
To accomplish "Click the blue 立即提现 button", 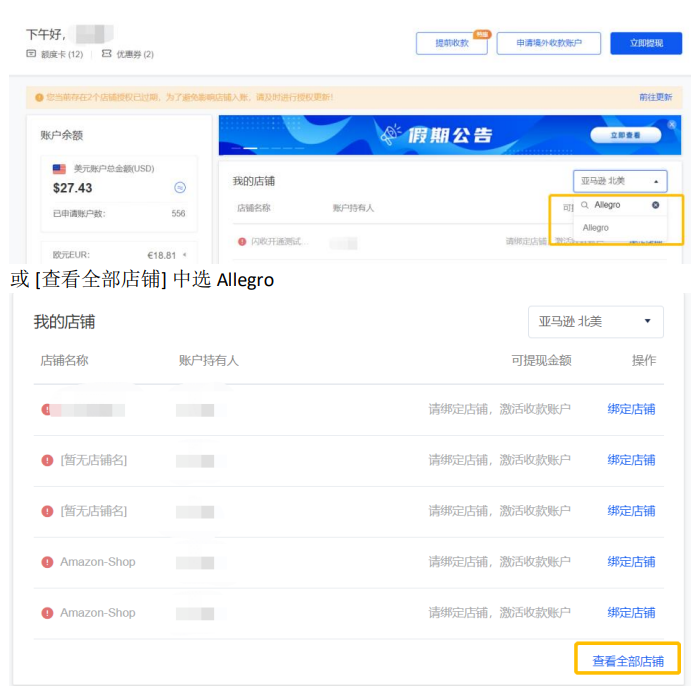I will pyautogui.click(x=646, y=43).
